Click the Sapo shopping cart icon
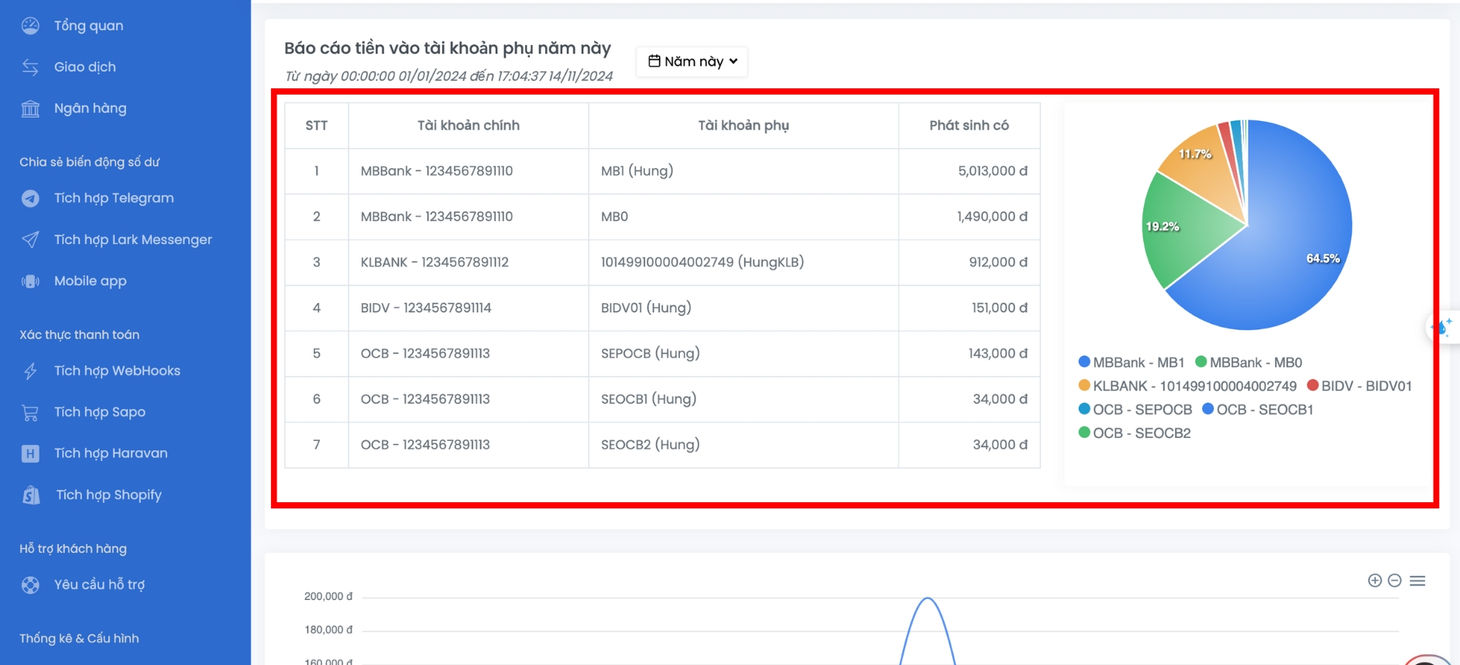Viewport: 1460px width, 665px height. coord(31,412)
